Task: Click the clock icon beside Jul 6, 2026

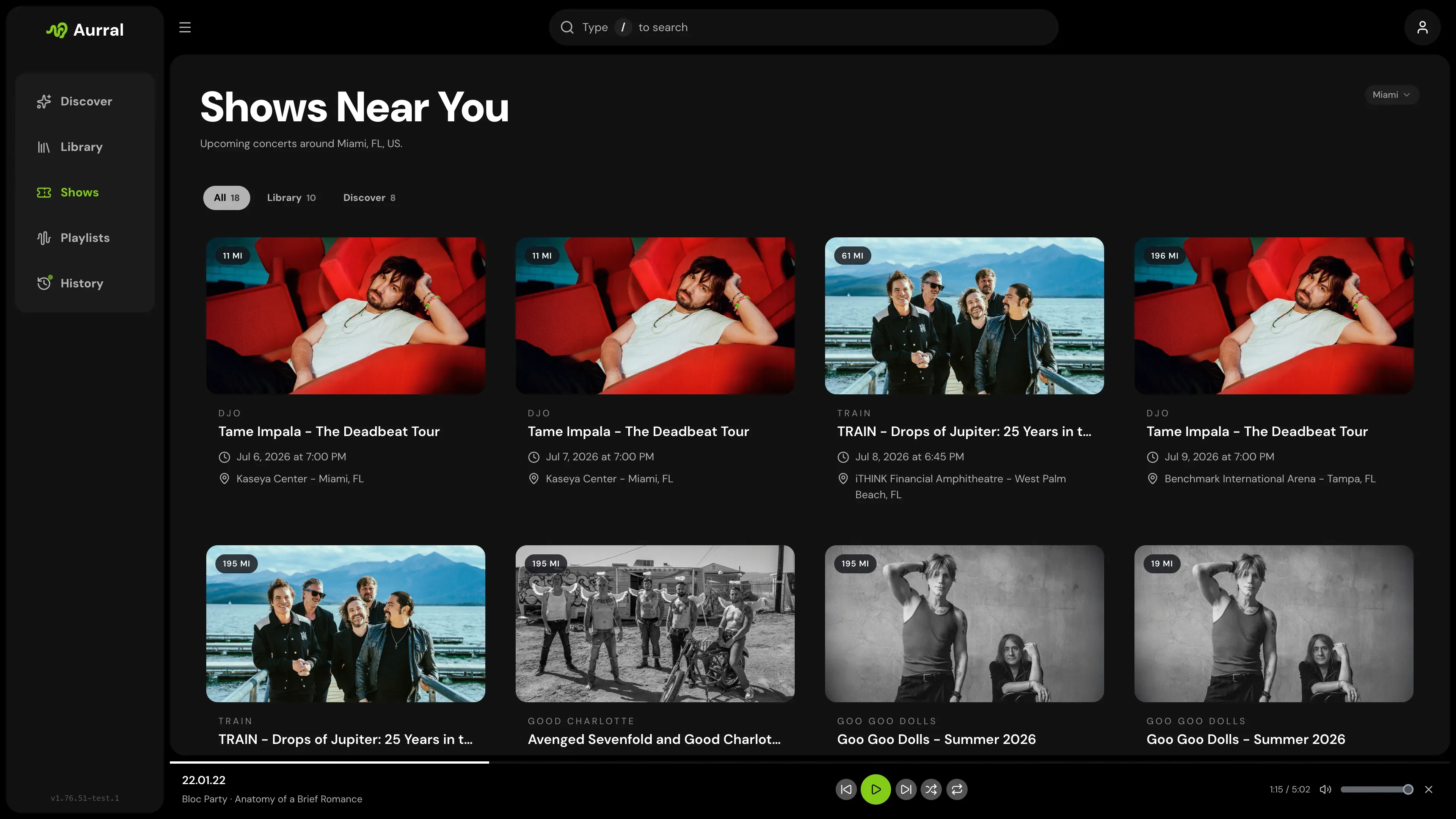Action: (x=224, y=457)
